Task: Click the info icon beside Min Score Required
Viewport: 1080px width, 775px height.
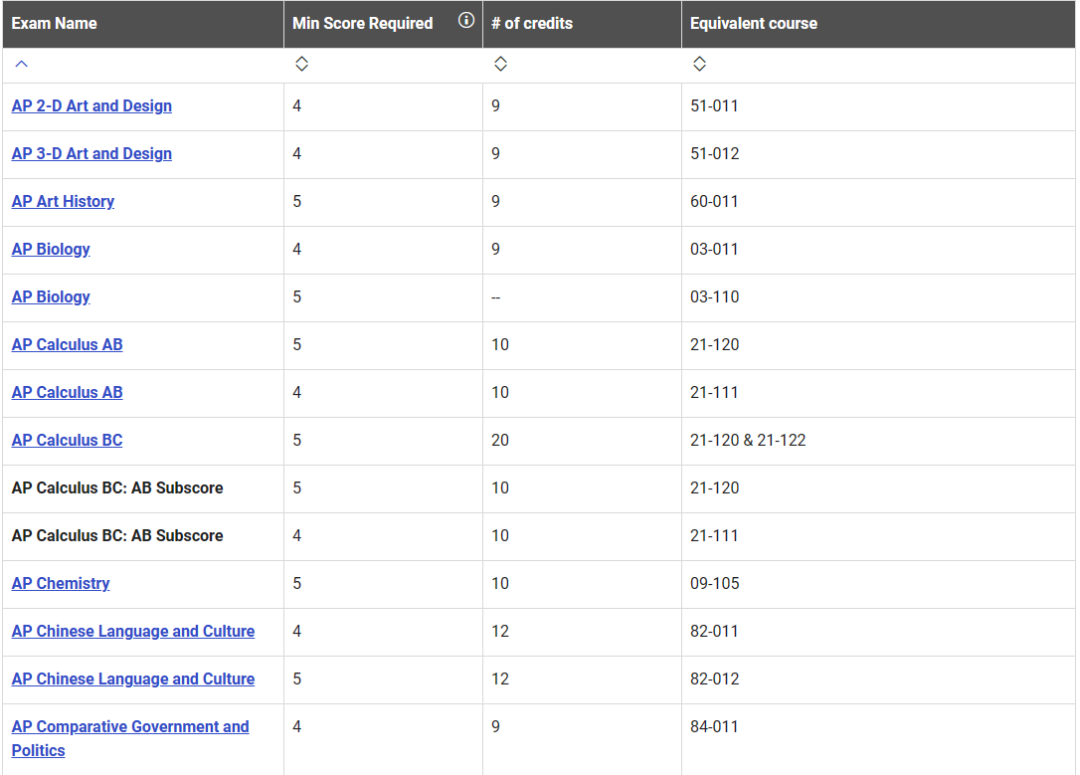Action: pyautogui.click(x=466, y=21)
